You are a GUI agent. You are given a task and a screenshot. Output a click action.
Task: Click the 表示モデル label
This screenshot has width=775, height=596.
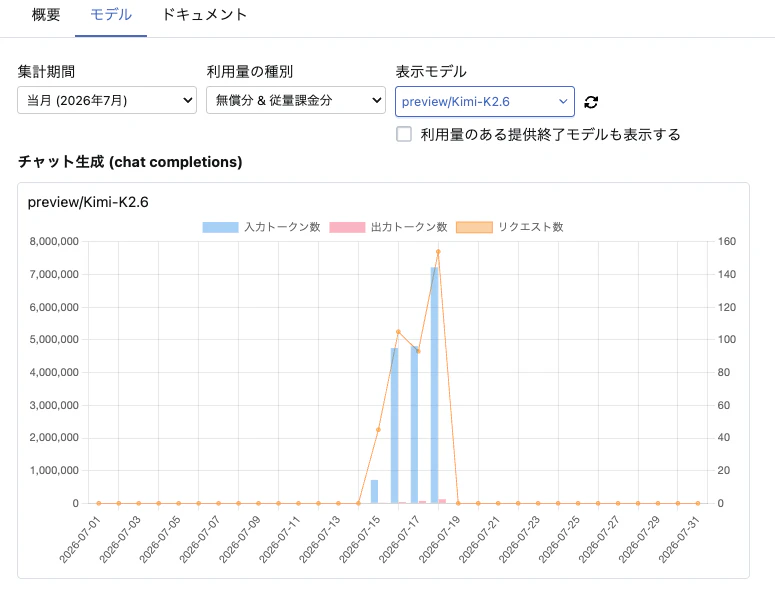click(x=431, y=72)
